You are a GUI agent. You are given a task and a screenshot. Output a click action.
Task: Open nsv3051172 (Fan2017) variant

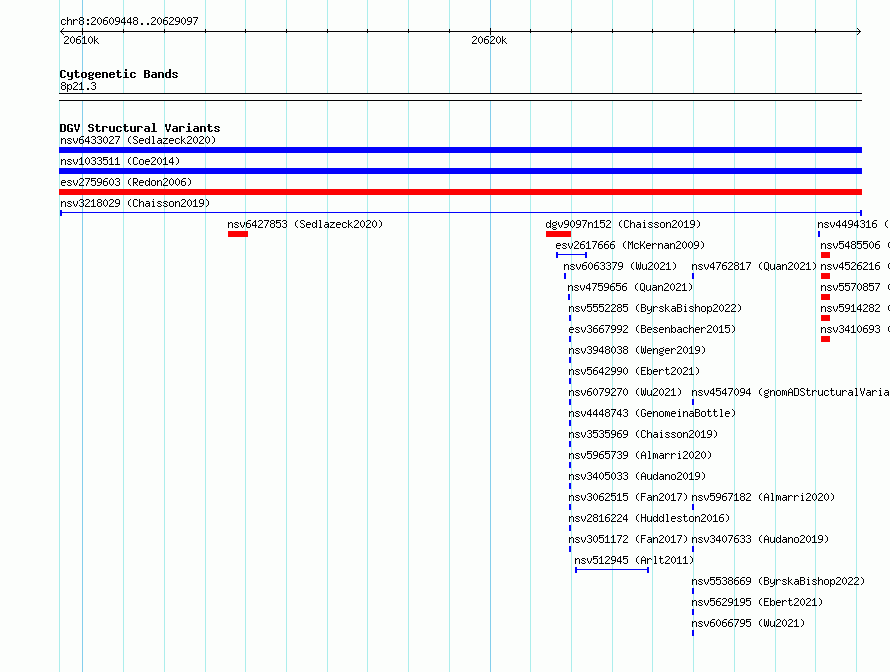click(x=628, y=539)
